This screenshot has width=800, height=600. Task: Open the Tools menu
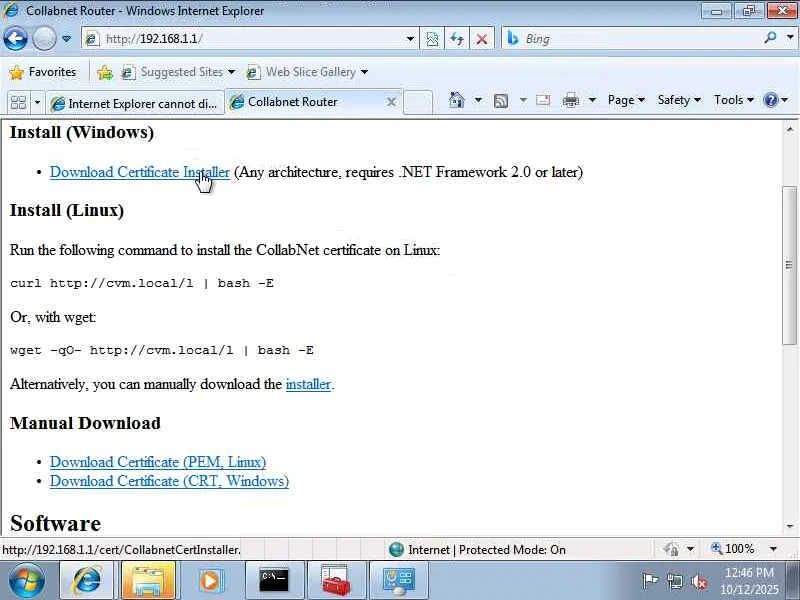(x=733, y=100)
